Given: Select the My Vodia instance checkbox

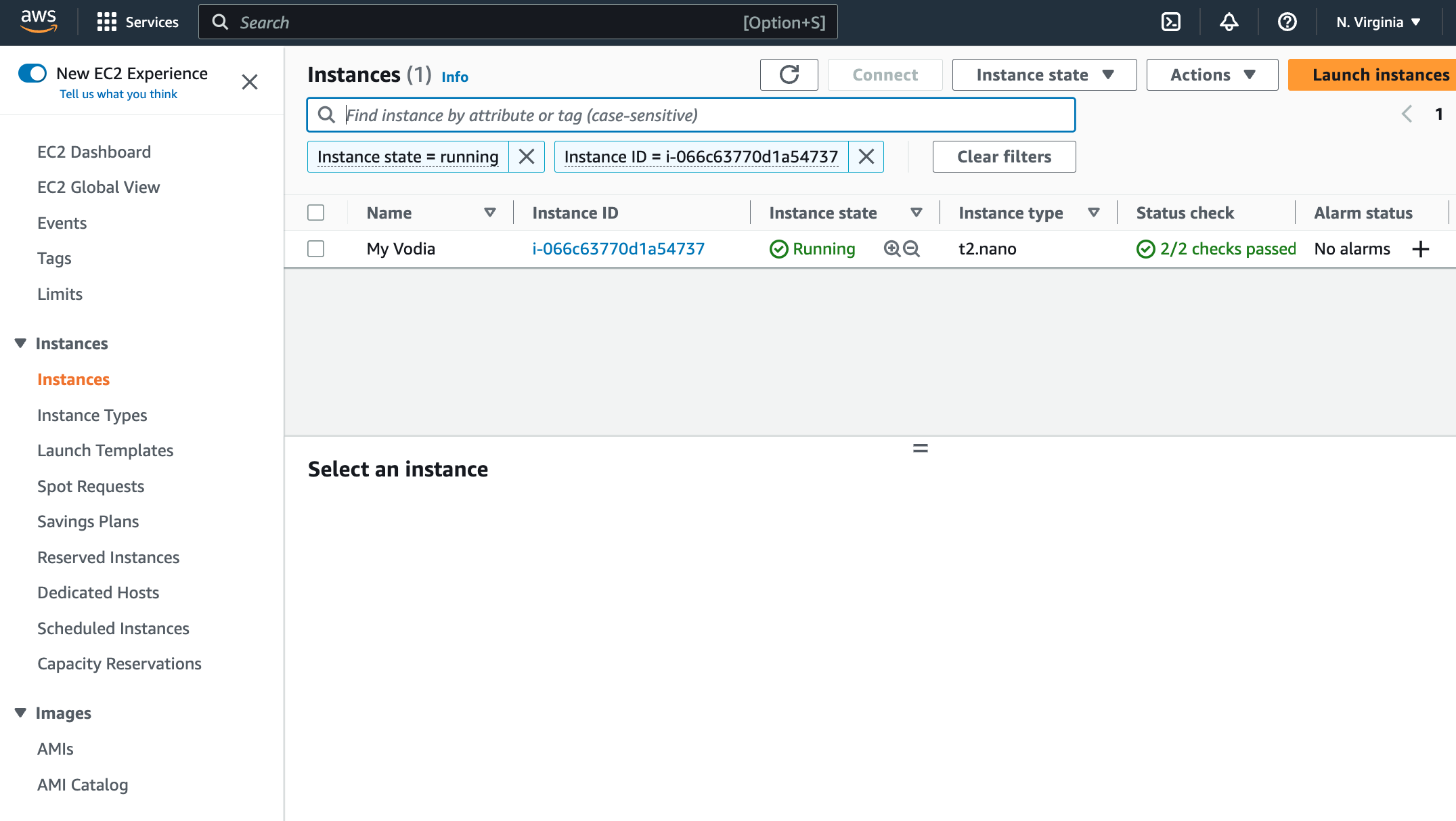Looking at the screenshot, I should point(316,249).
